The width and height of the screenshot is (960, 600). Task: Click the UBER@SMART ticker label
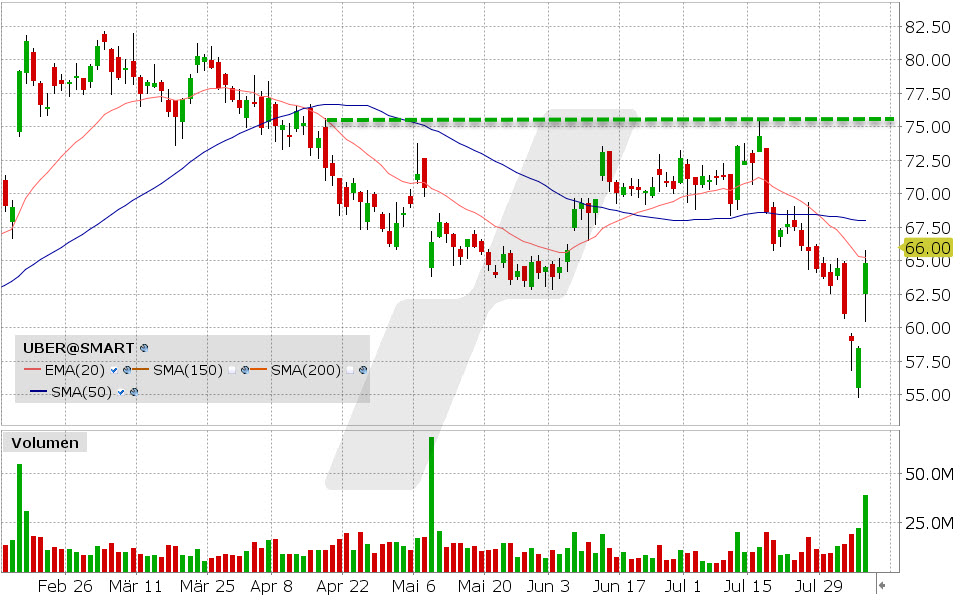(78, 348)
